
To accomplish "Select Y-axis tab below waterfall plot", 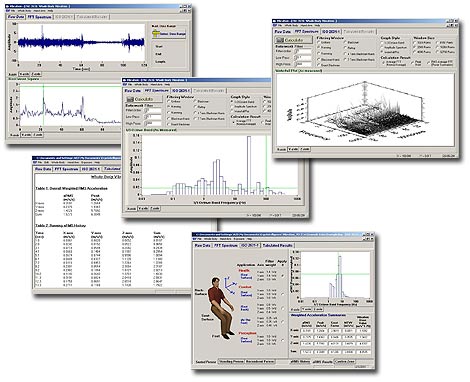I will pyautogui.click(x=293, y=149).
